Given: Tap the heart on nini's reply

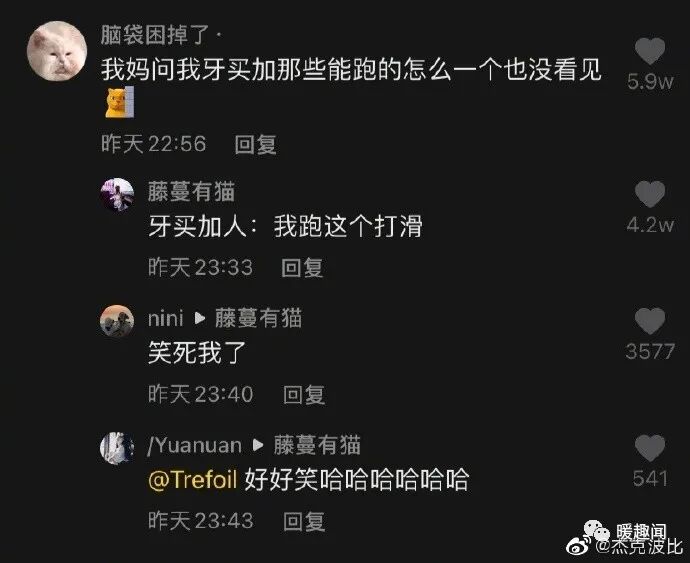Looking at the screenshot, I should click(650, 320).
